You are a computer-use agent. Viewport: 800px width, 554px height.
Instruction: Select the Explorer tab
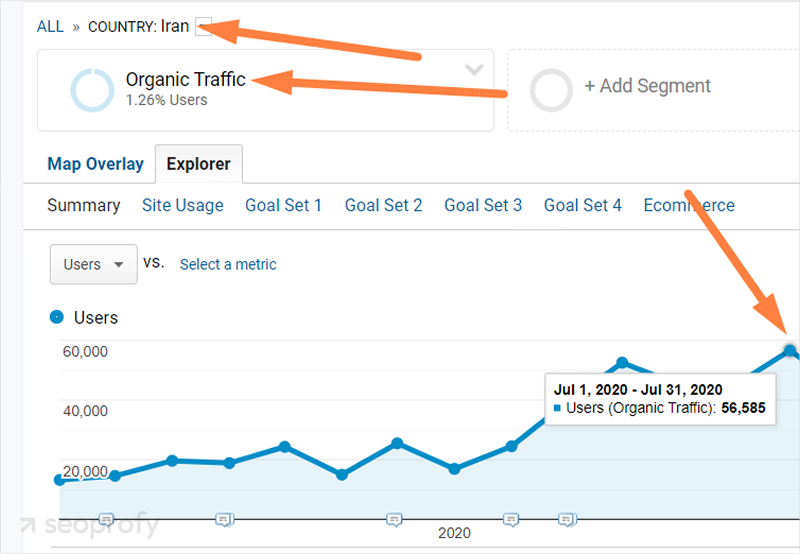coord(198,164)
